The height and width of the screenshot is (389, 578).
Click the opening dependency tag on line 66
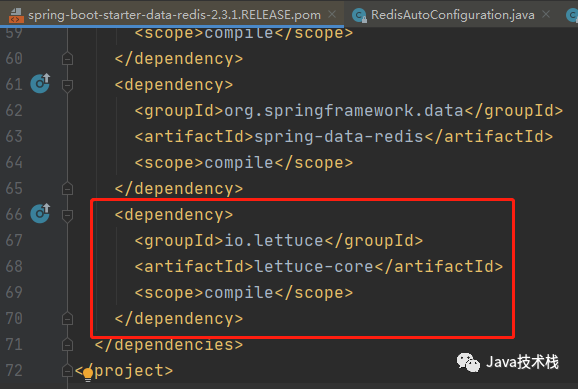point(174,215)
